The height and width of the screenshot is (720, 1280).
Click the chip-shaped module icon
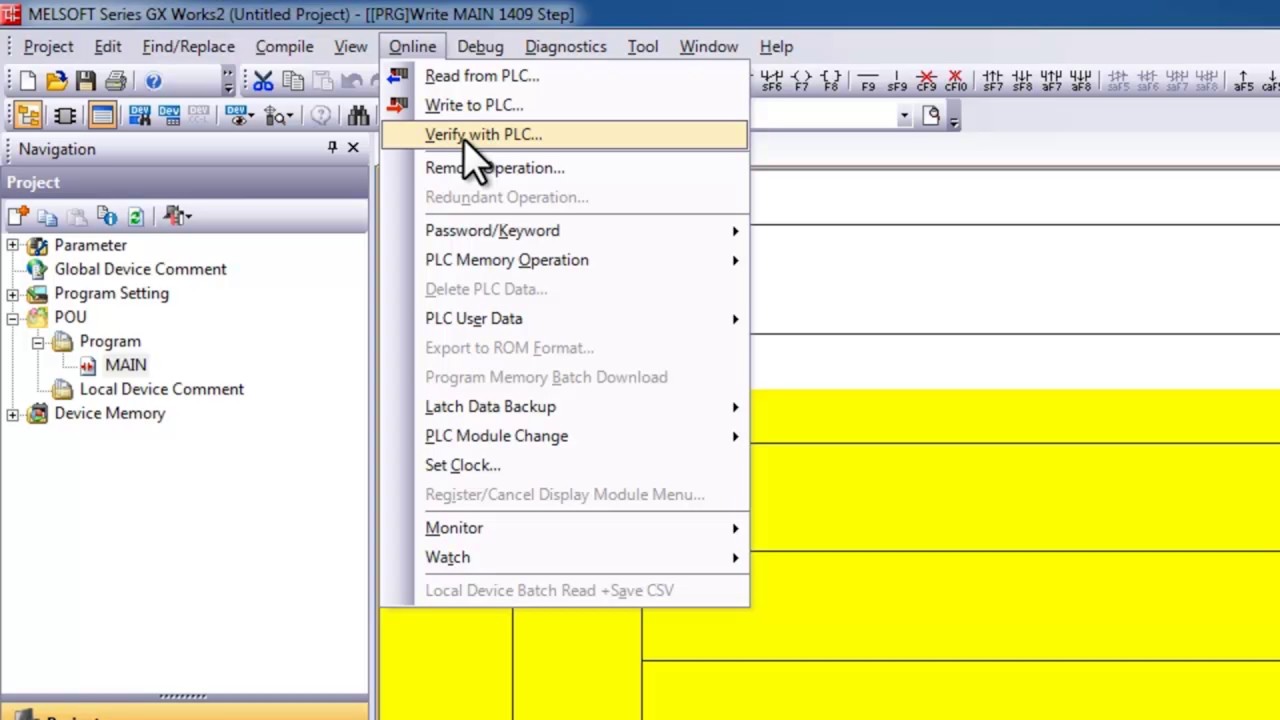(65, 116)
